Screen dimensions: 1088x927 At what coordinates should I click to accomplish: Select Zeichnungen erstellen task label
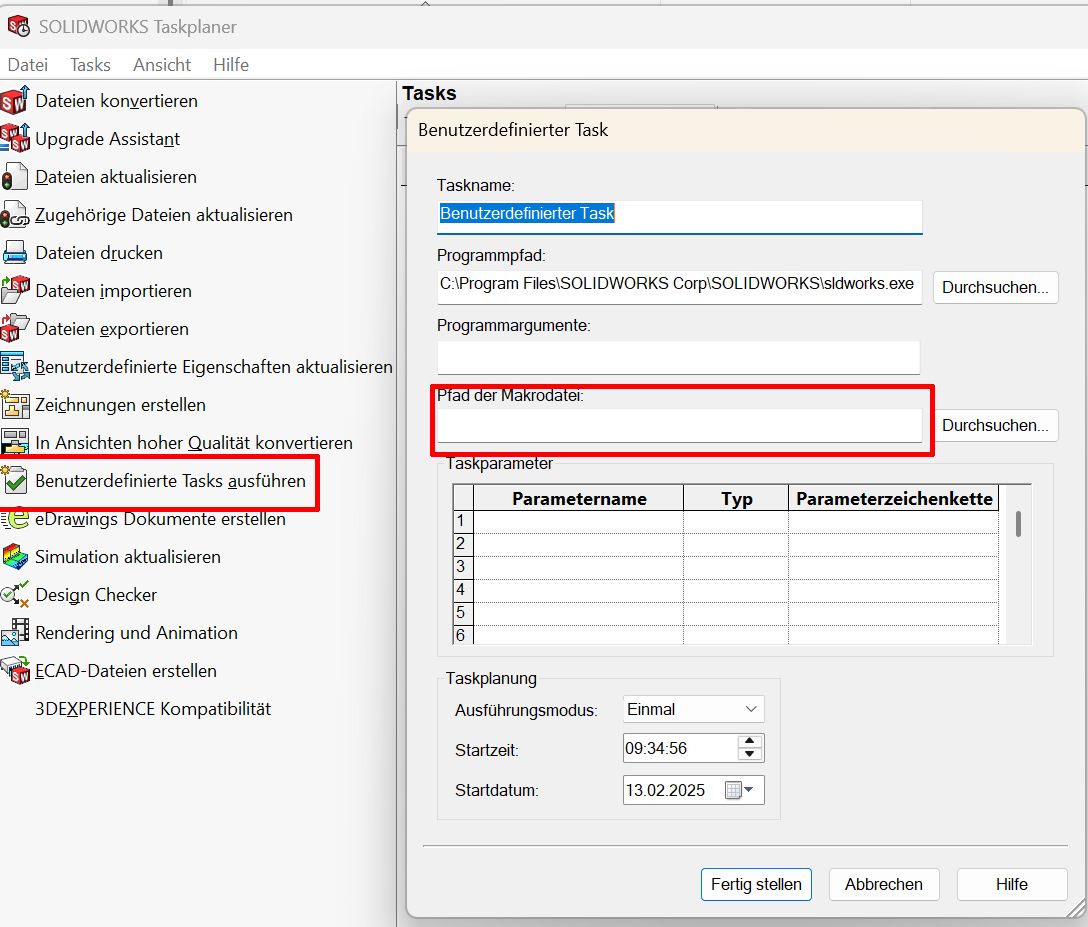tap(121, 405)
